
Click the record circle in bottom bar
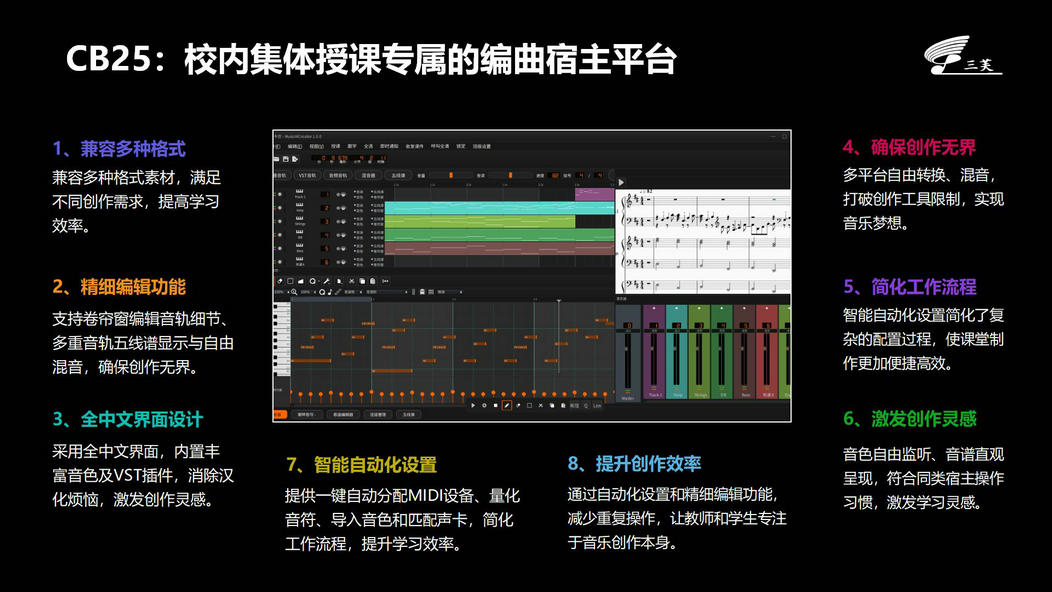[484, 405]
